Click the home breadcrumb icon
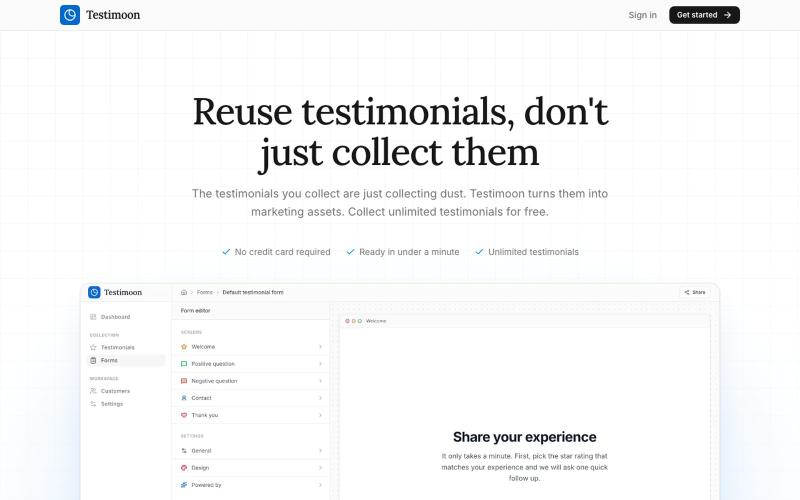Image resolution: width=800 pixels, height=500 pixels. pyautogui.click(x=184, y=292)
